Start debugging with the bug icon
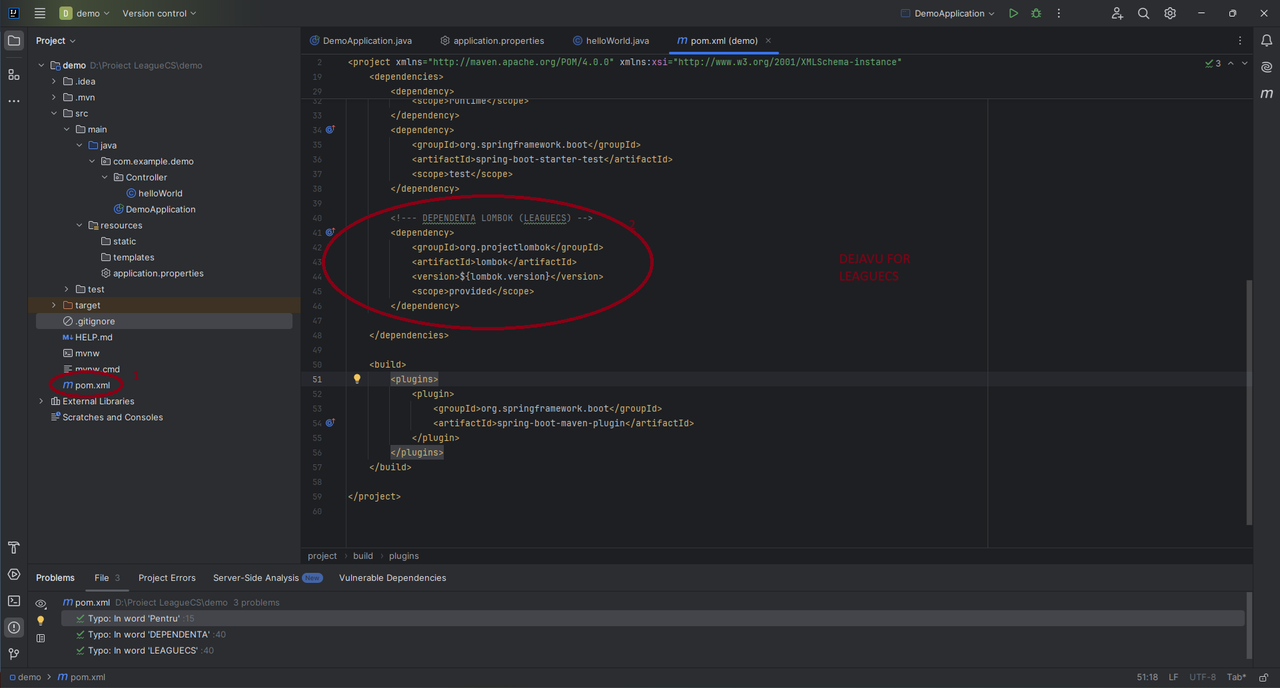 click(x=1036, y=13)
